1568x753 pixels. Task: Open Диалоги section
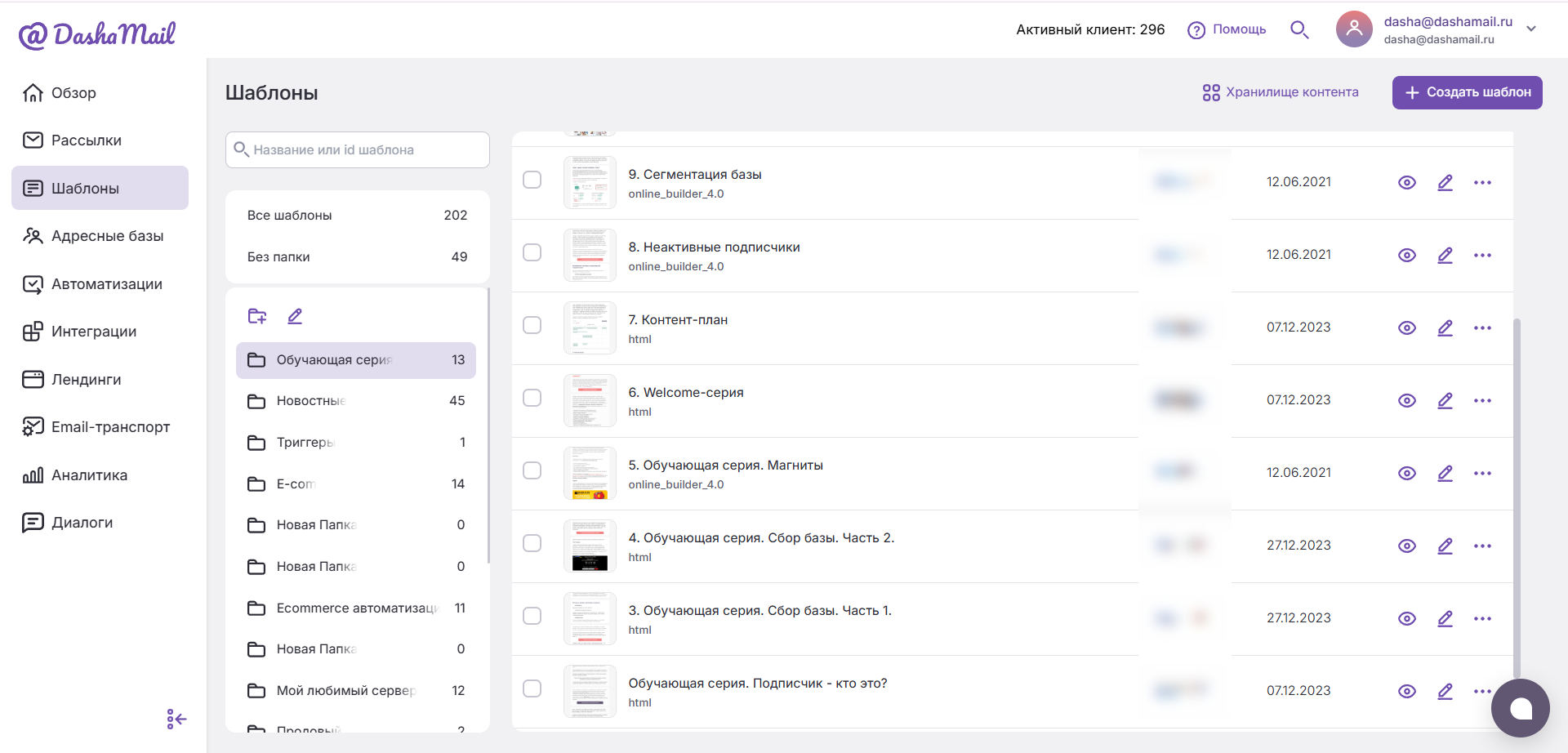(x=100, y=523)
